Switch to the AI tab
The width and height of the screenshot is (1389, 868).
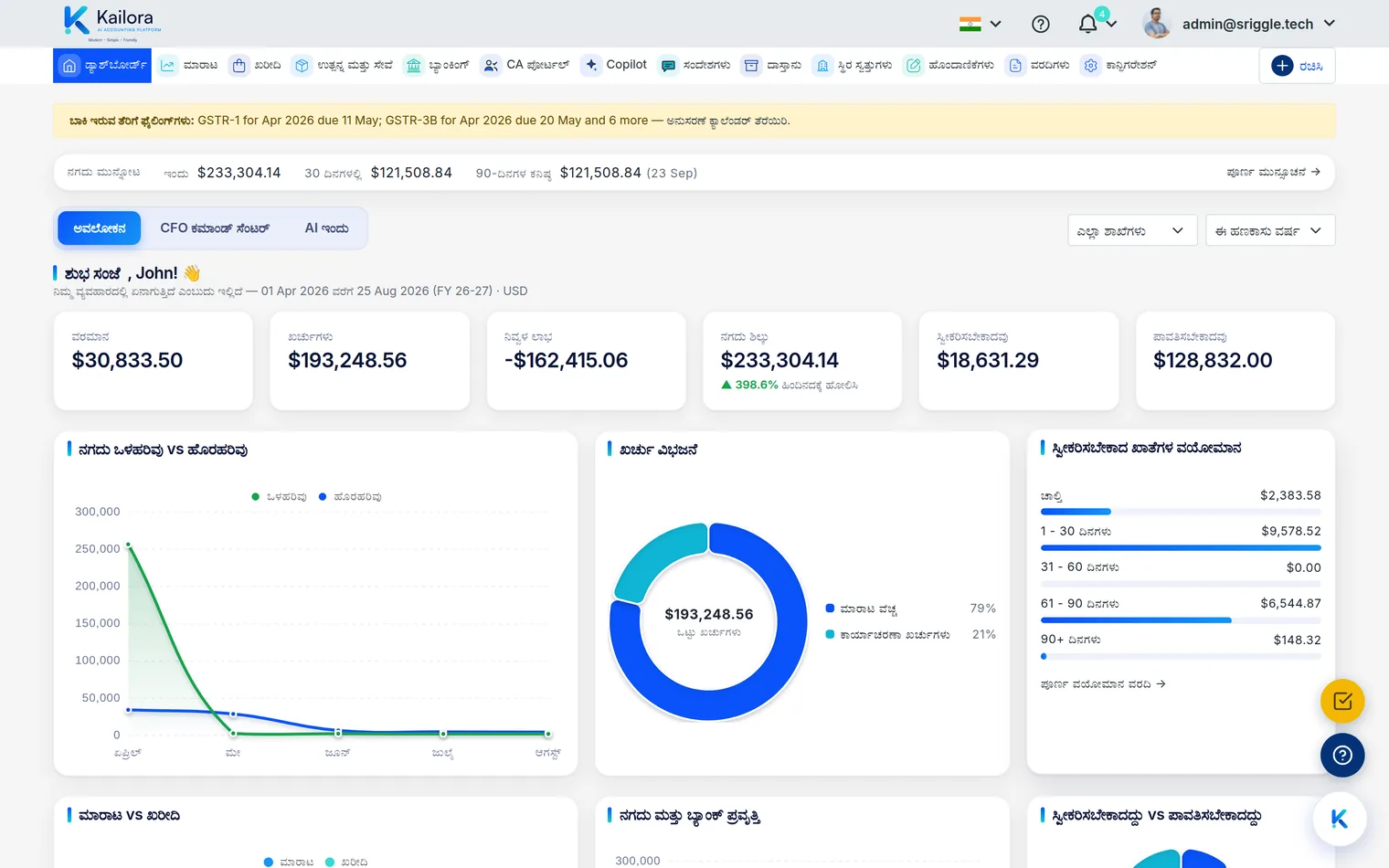point(326,228)
